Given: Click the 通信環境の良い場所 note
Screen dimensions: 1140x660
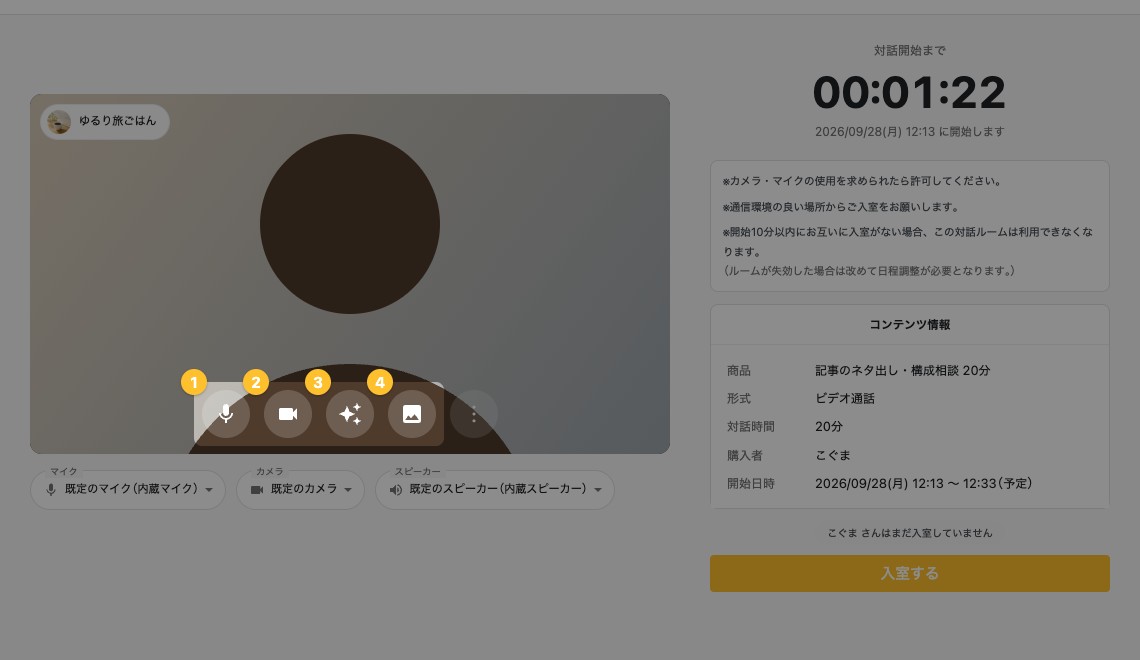Looking at the screenshot, I should point(840,207).
